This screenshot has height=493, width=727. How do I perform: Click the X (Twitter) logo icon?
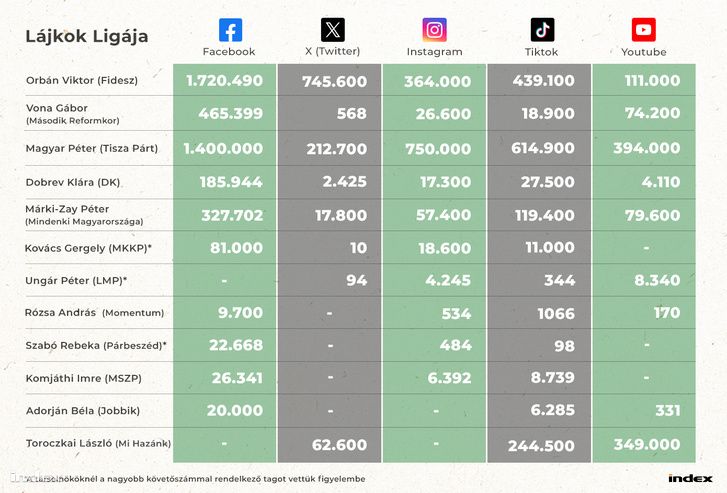(333, 30)
